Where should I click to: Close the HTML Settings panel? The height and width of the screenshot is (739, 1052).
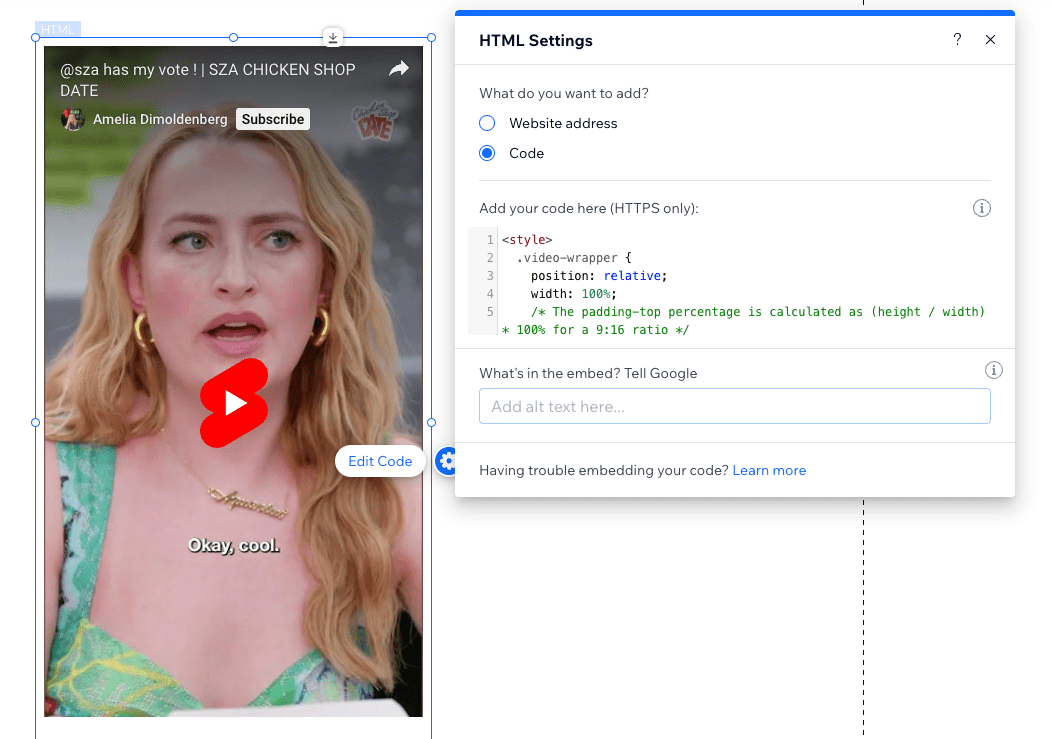click(990, 40)
